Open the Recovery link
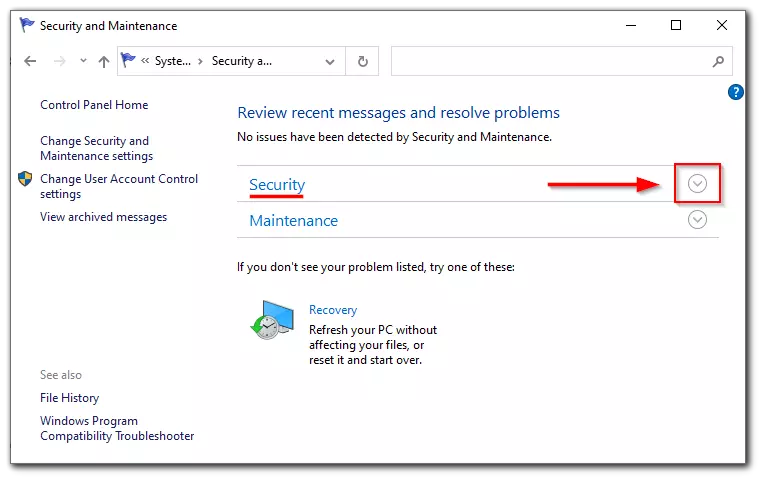This screenshot has height=482, width=764. coord(333,310)
